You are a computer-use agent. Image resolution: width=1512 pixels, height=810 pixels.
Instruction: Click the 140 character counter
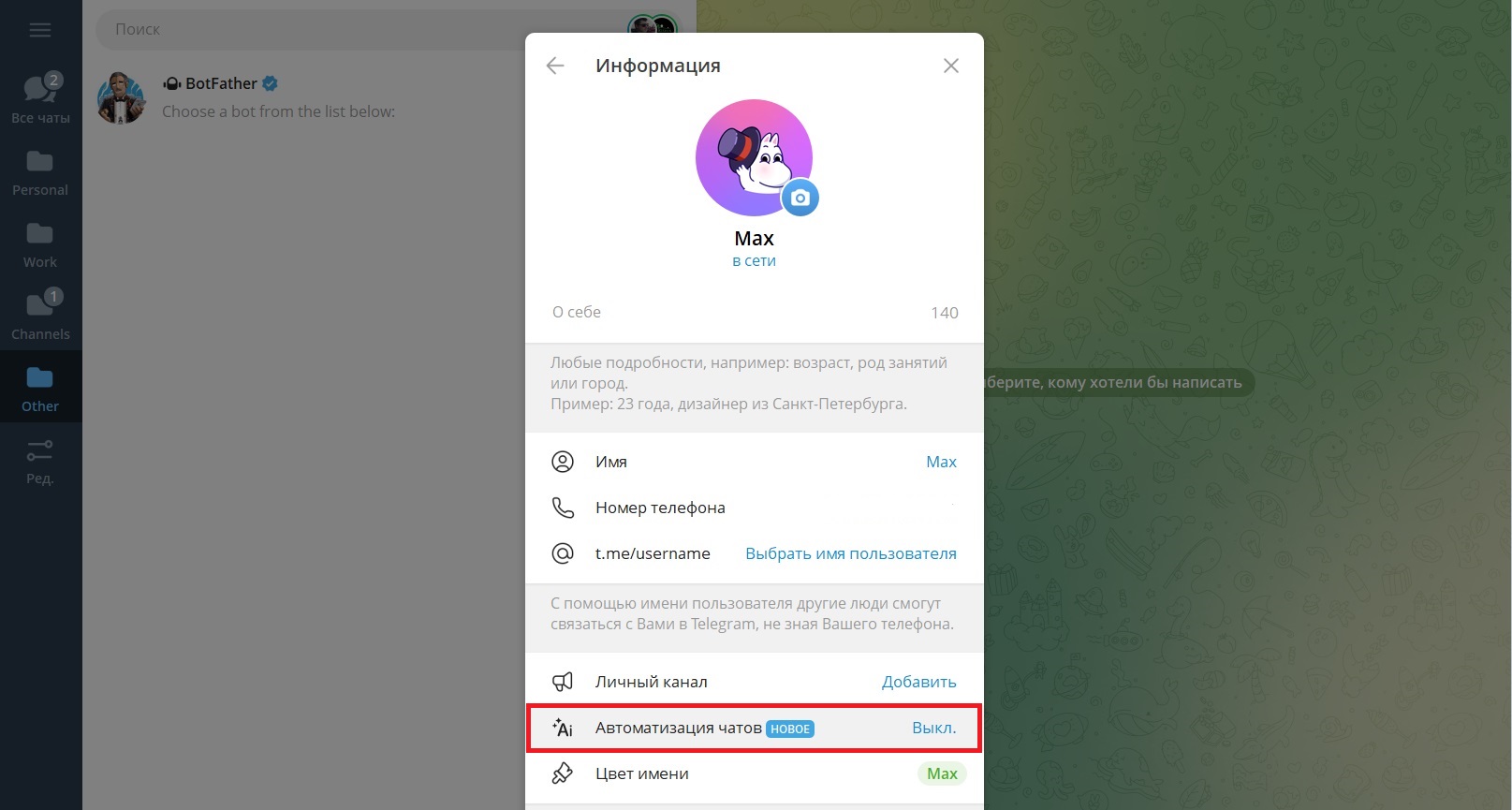click(x=945, y=313)
